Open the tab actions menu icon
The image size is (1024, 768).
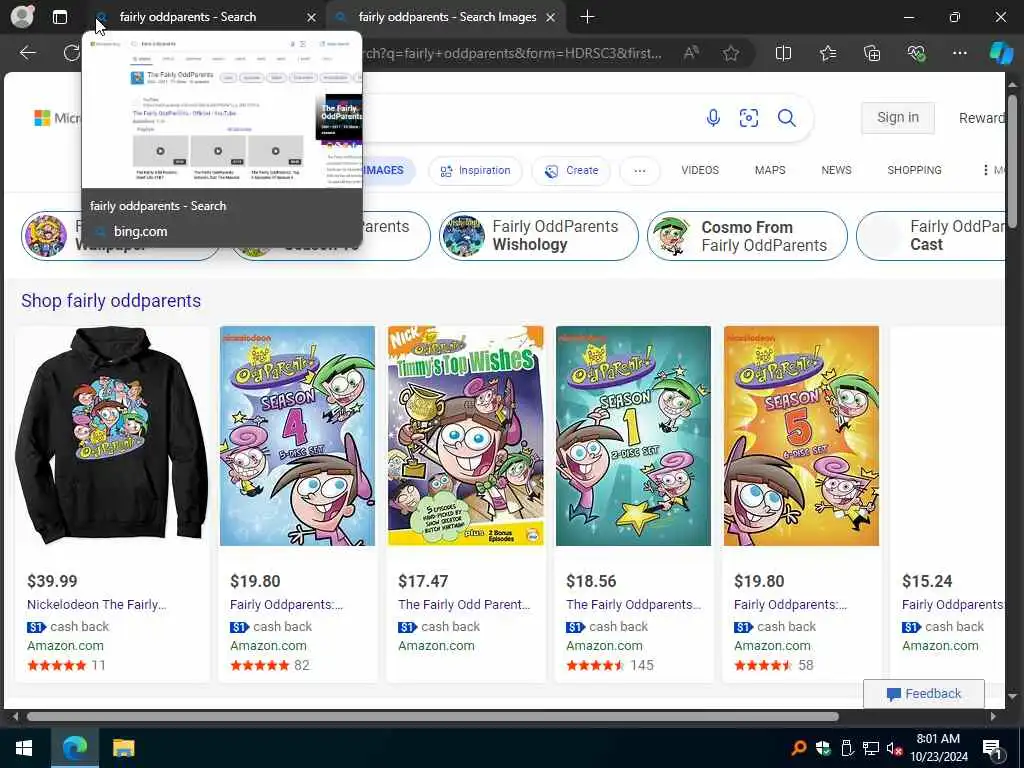pos(59,17)
